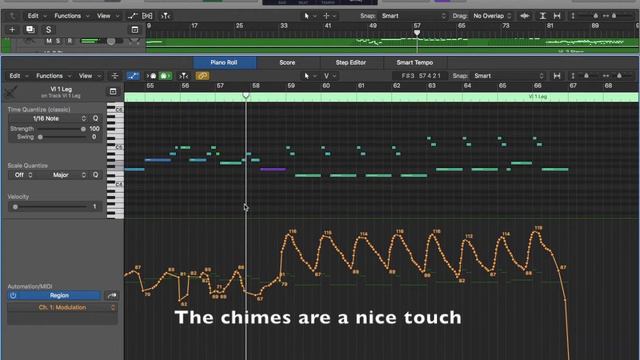Screen dimensions: 640x360
Task: Open the Drag No Overlap dropdown
Action: [491, 16]
